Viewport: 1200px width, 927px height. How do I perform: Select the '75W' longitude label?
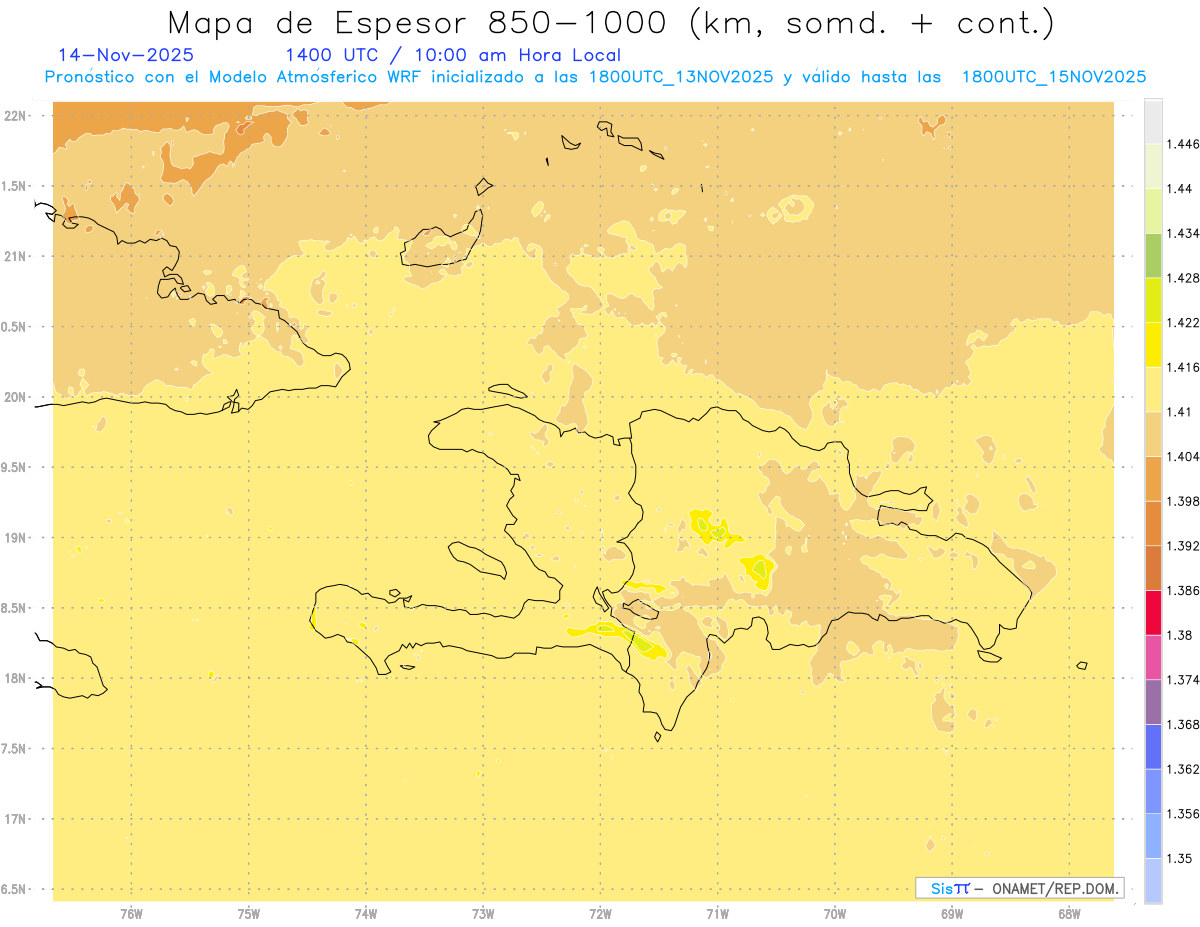(x=249, y=914)
